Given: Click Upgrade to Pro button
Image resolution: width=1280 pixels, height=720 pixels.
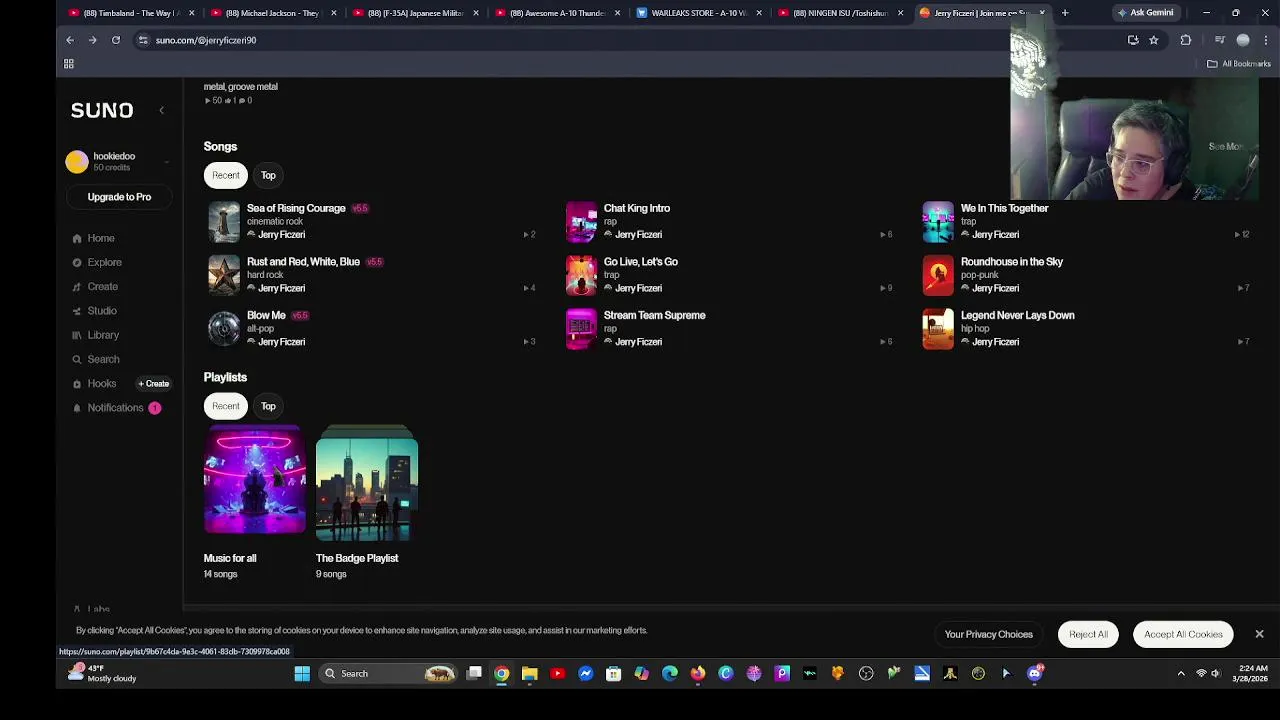Looking at the screenshot, I should coord(119,197).
